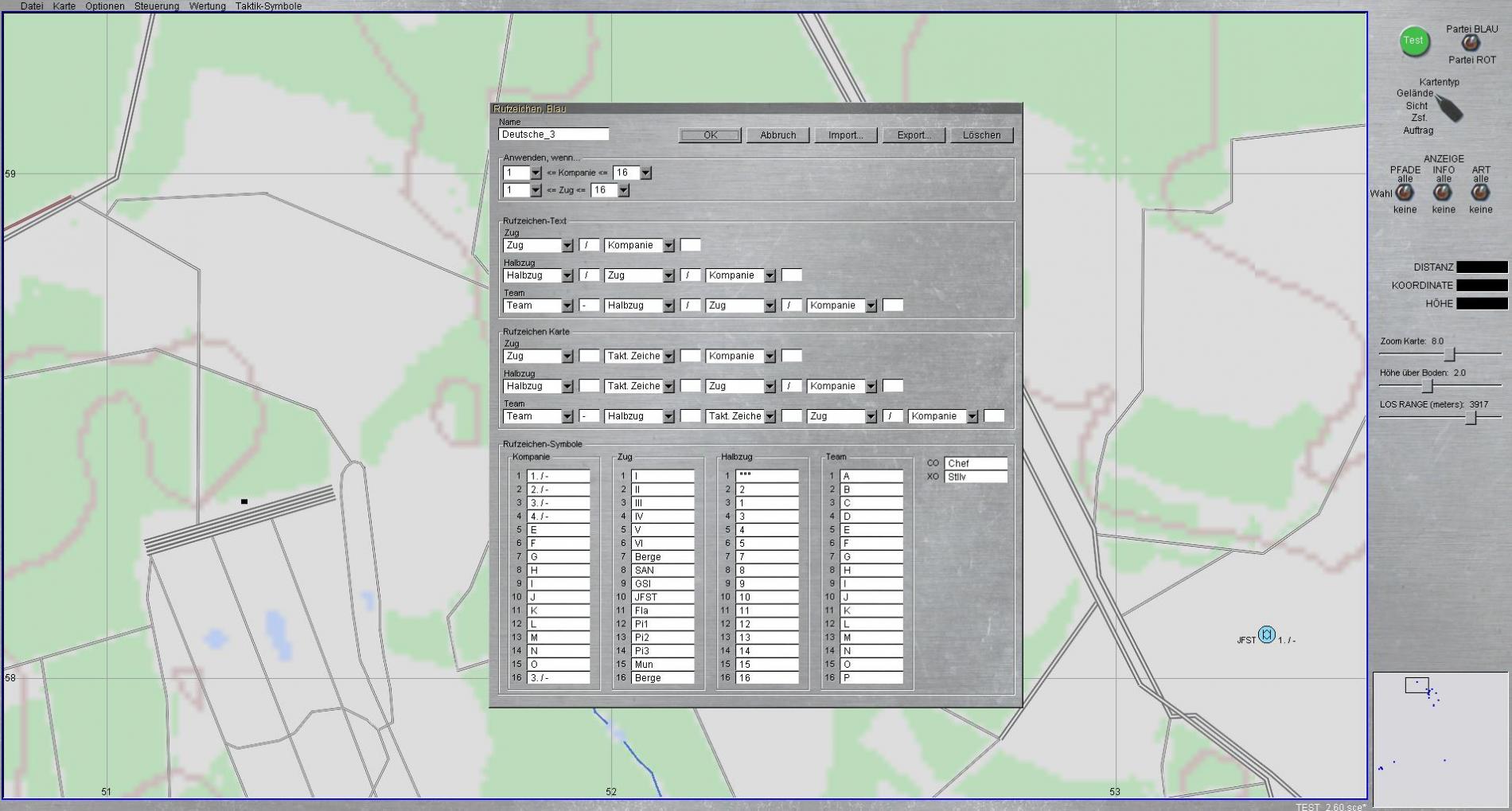Open the Steuerung menu

point(157,6)
